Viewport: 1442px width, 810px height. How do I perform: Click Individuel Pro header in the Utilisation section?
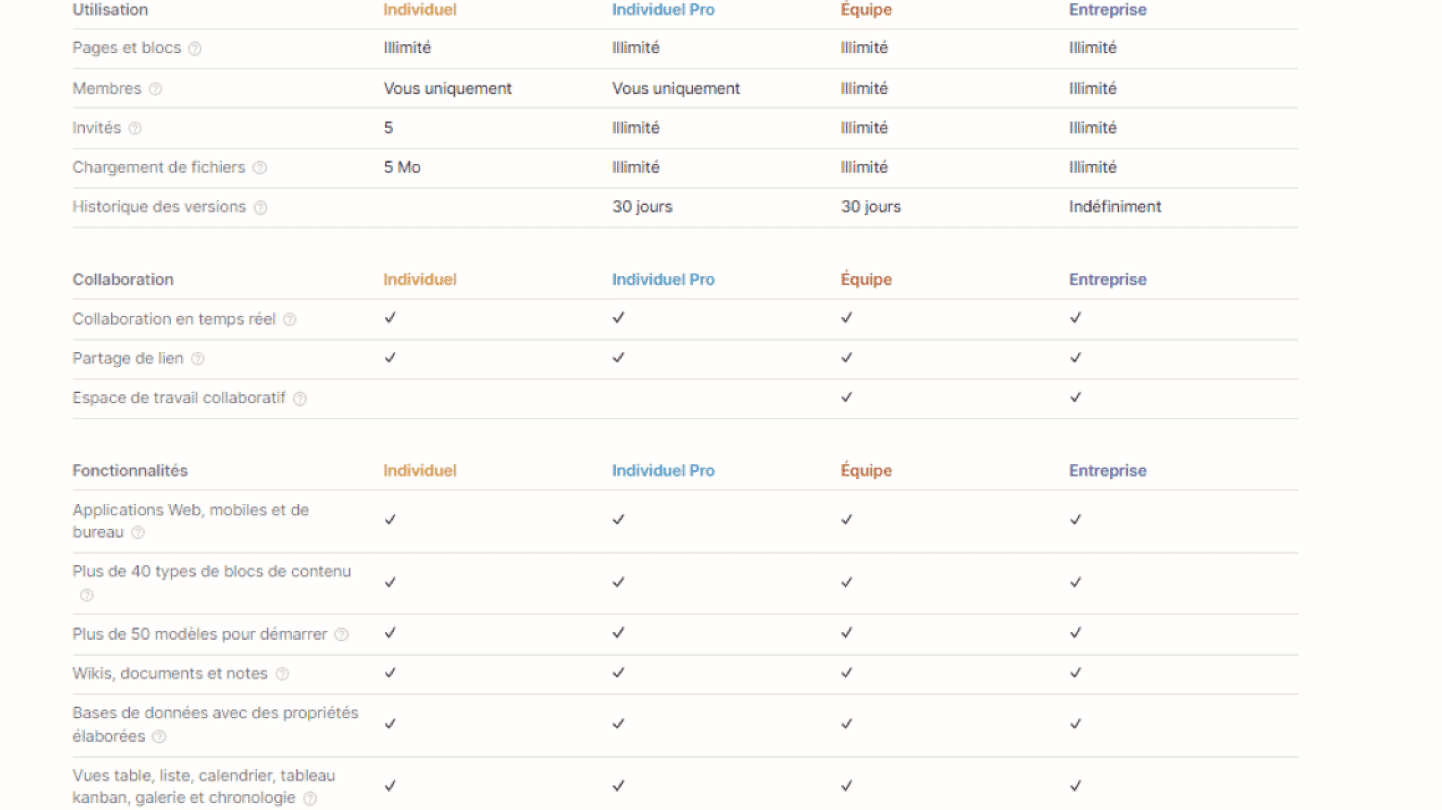(663, 10)
